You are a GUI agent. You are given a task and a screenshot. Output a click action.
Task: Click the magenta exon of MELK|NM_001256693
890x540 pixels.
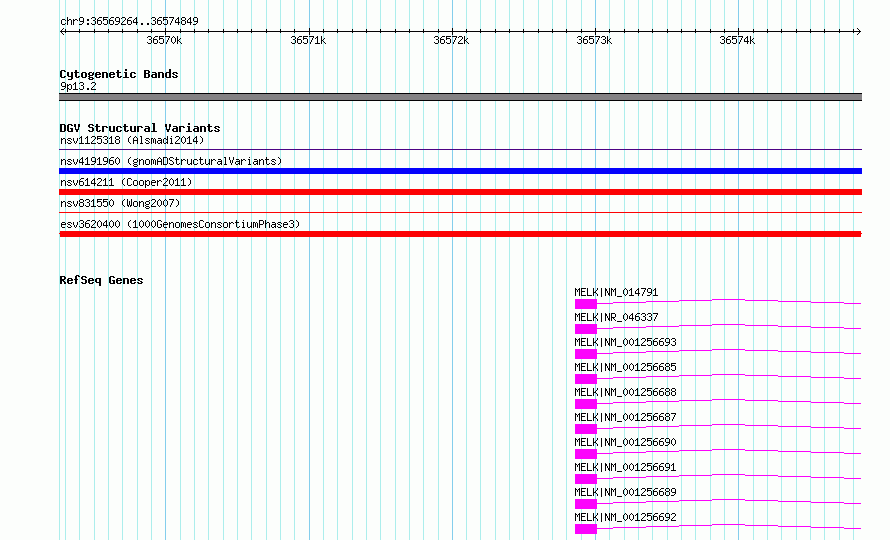pos(586,354)
